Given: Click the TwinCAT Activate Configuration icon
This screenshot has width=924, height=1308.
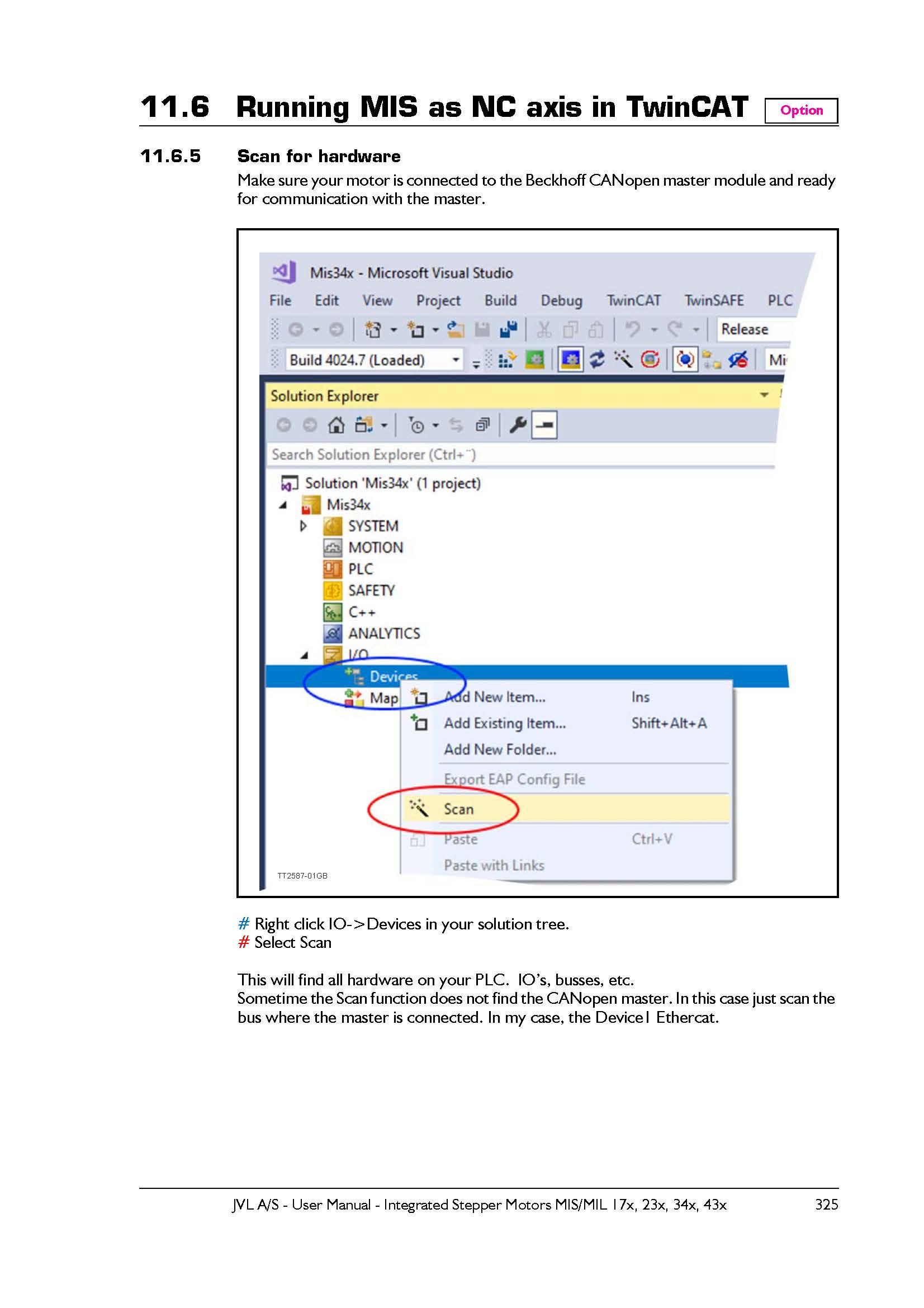Looking at the screenshot, I should 507,360.
